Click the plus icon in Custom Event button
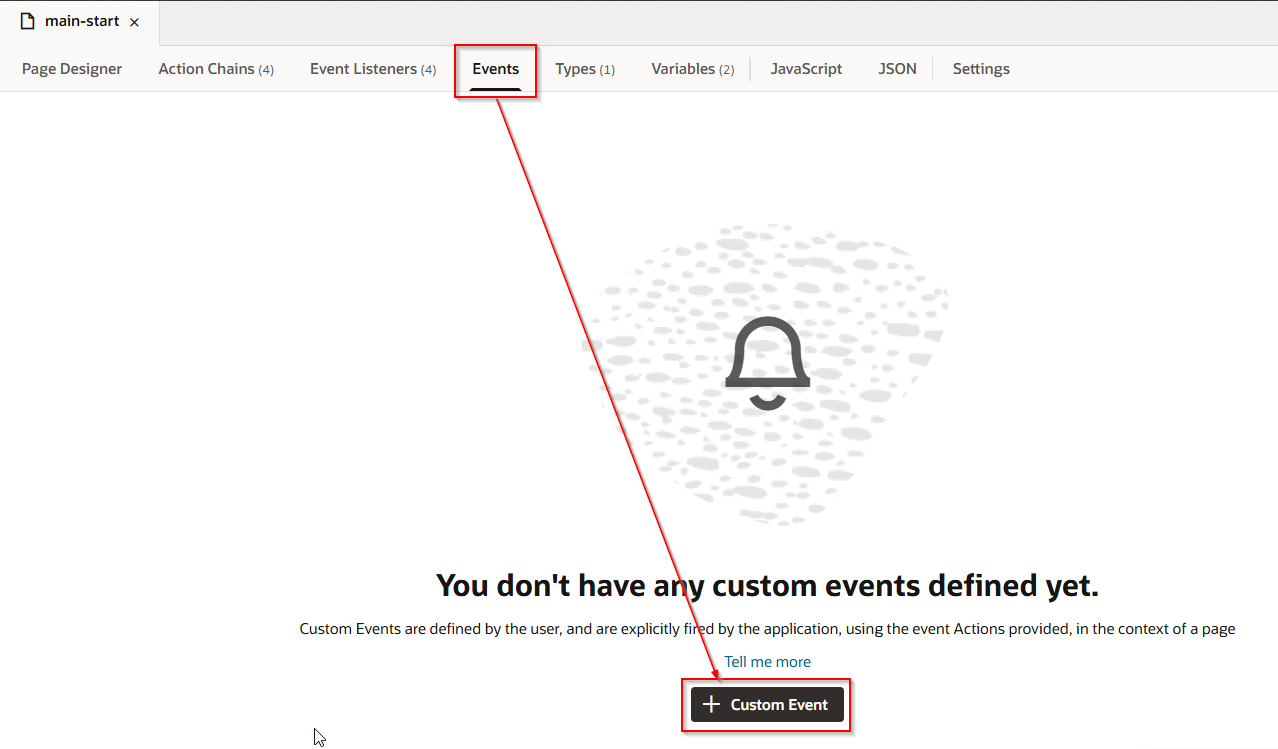The height and width of the screenshot is (749, 1278). [711, 705]
